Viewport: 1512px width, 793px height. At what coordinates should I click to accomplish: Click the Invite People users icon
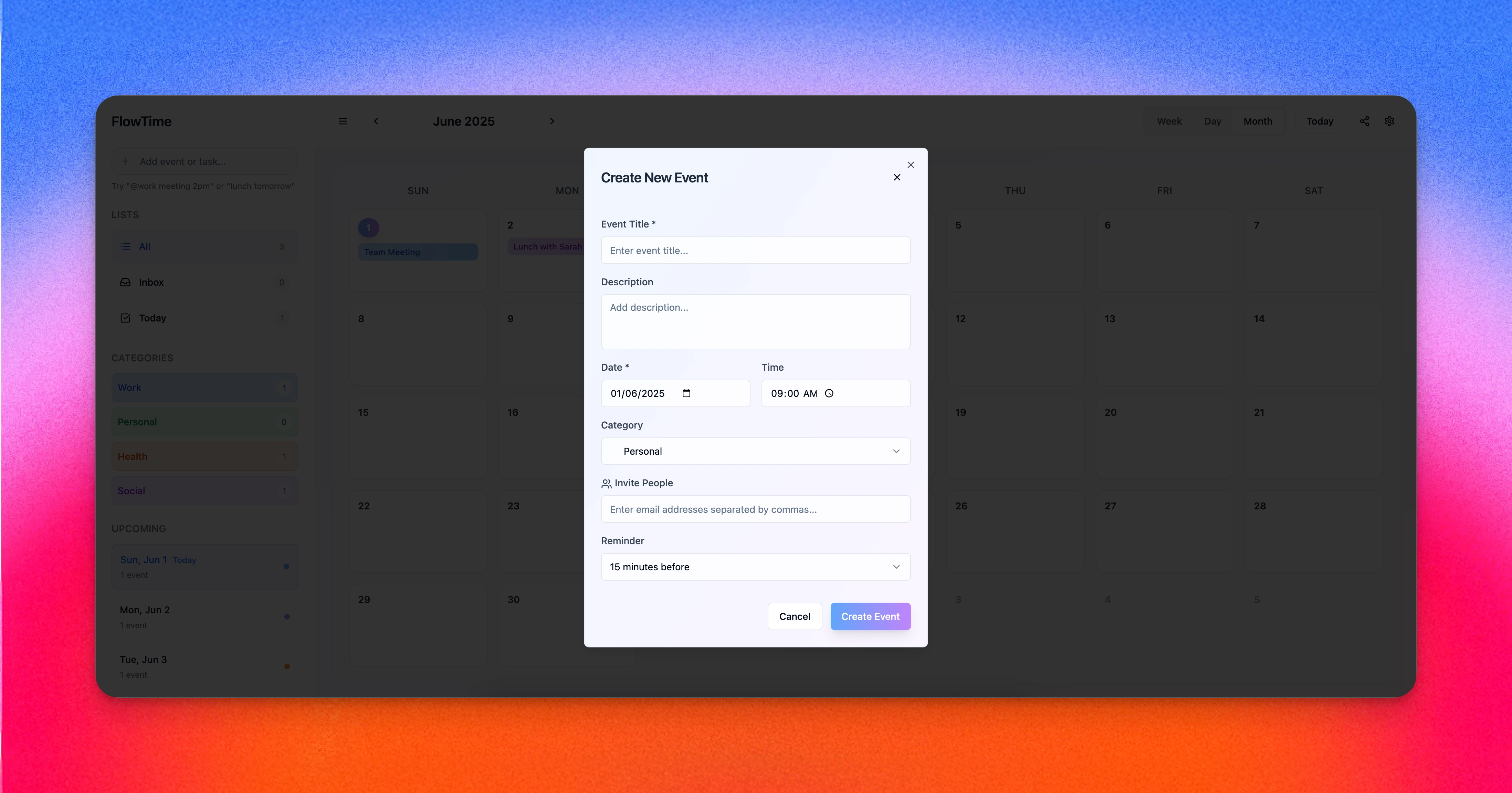pyautogui.click(x=606, y=484)
